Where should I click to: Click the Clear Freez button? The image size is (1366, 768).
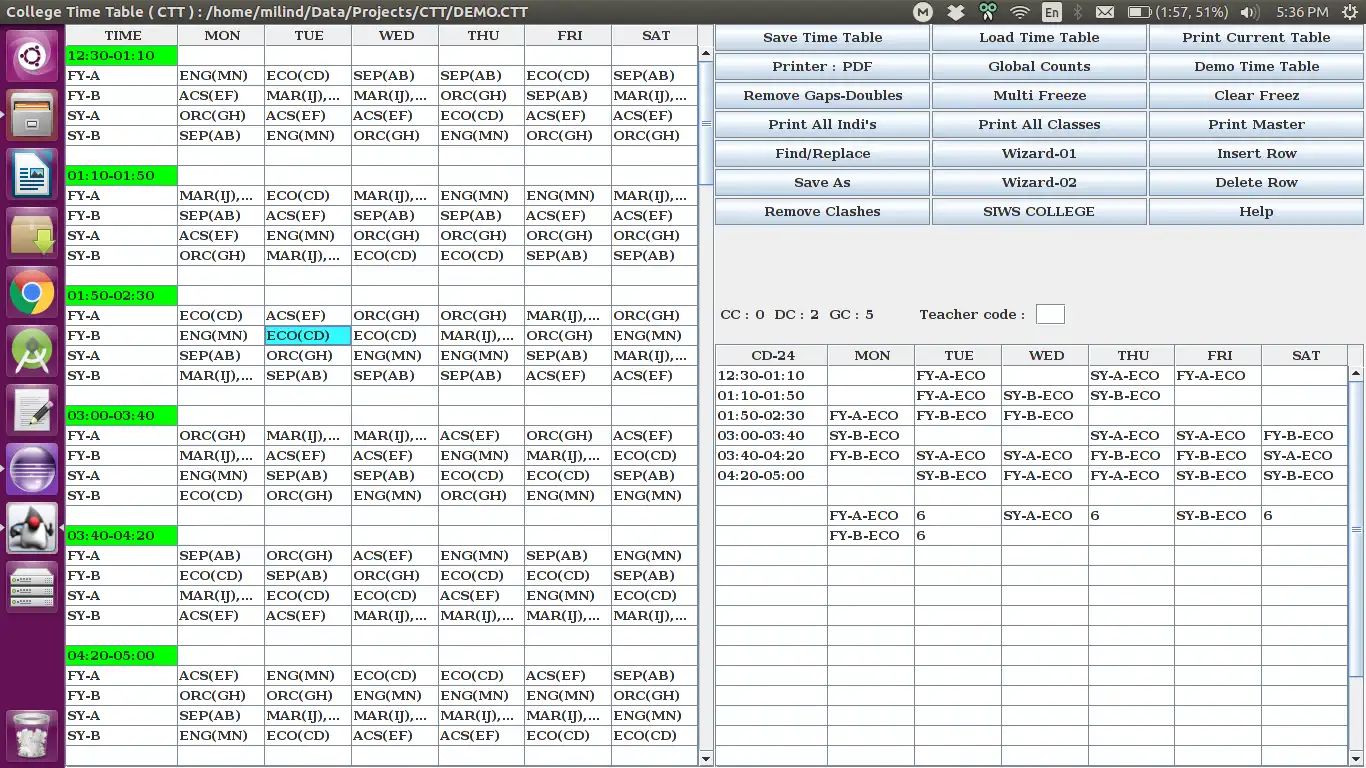[1256, 95]
